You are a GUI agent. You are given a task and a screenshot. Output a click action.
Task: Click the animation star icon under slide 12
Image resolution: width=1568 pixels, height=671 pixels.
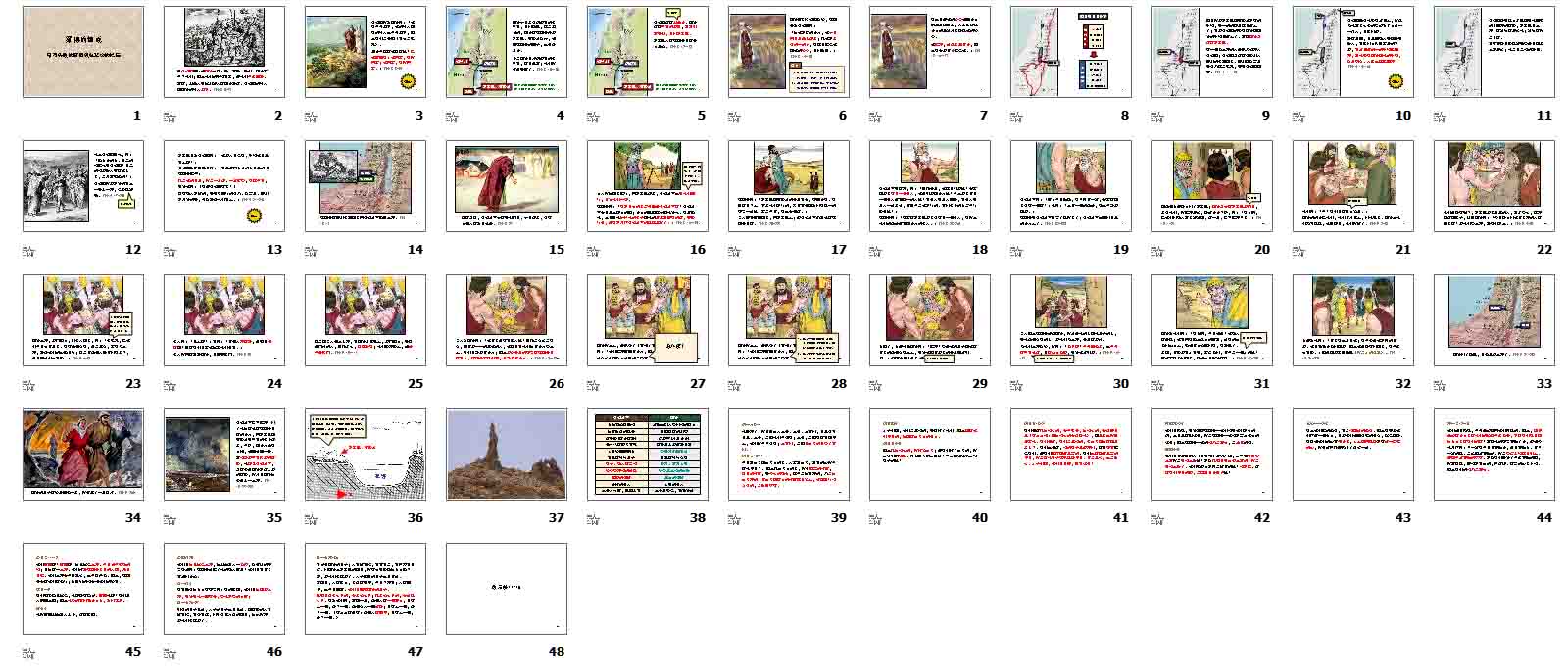coord(29,250)
